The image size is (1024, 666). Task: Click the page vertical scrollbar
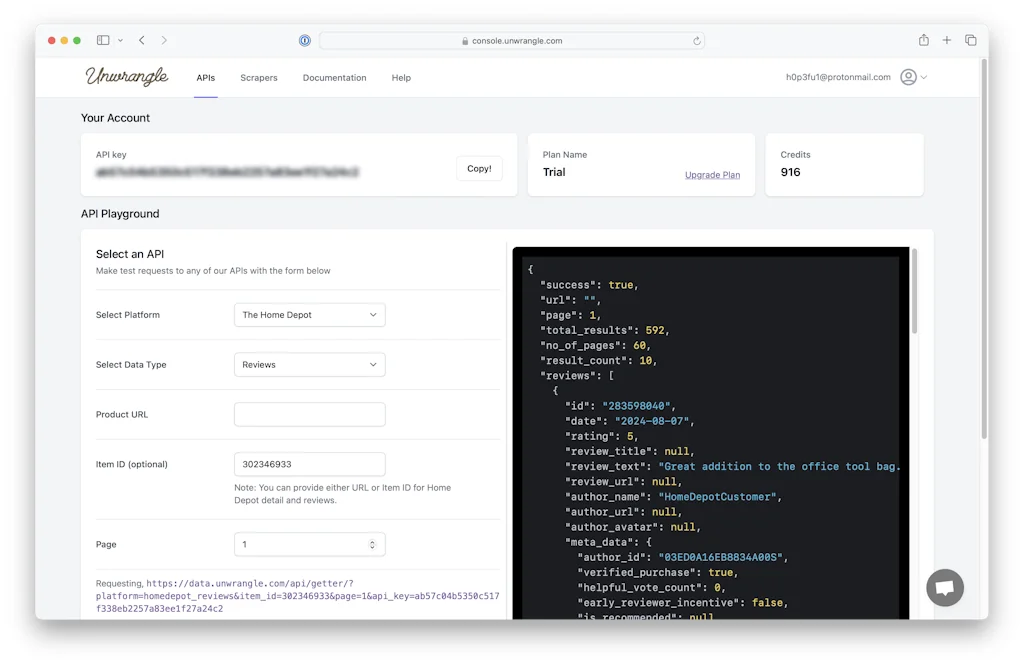pyautogui.click(x=984, y=248)
